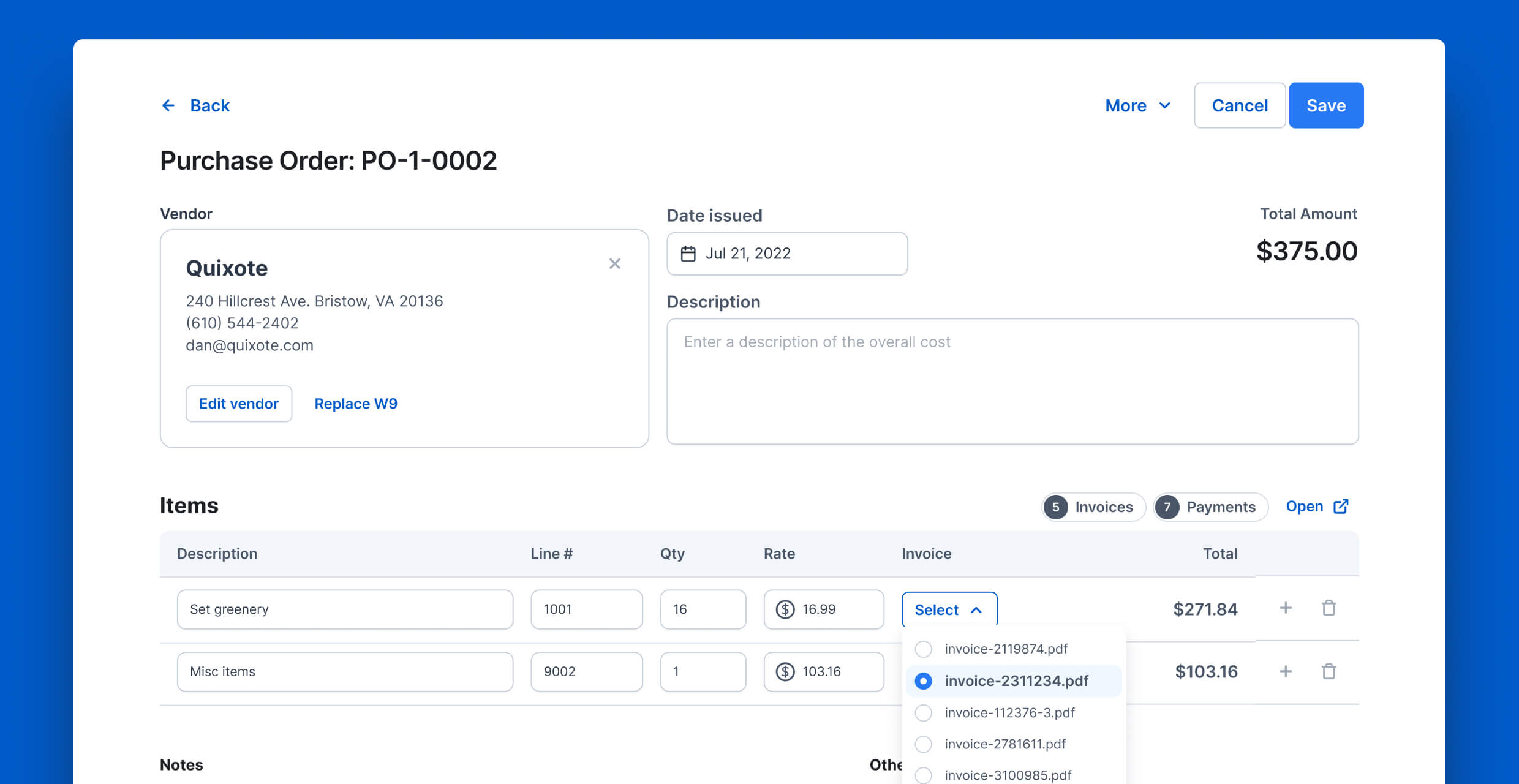Click the $103.16 row total
The image size is (1519, 784).
(1206, 672)
